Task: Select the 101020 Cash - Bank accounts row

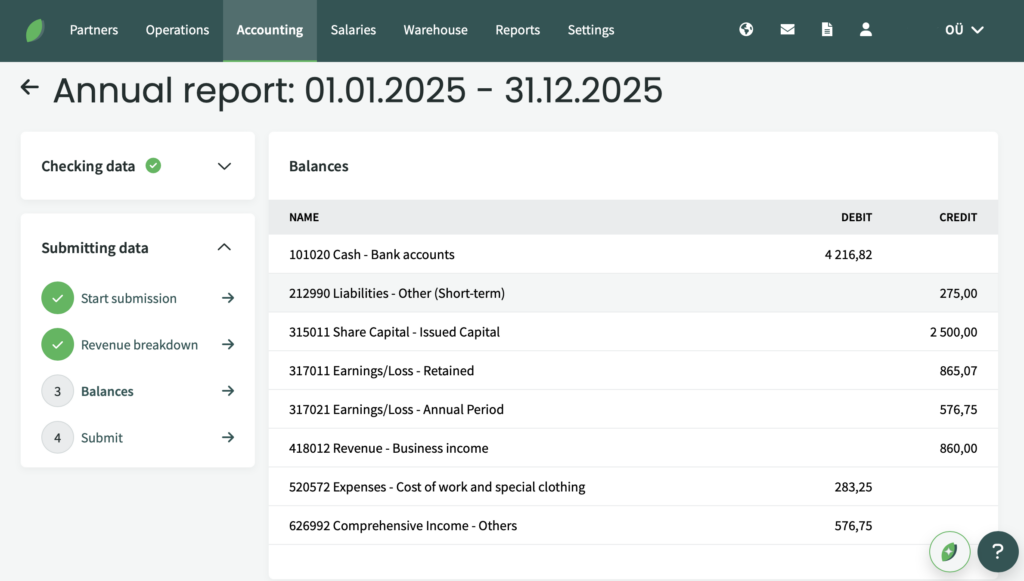Action: click(633, 255)
